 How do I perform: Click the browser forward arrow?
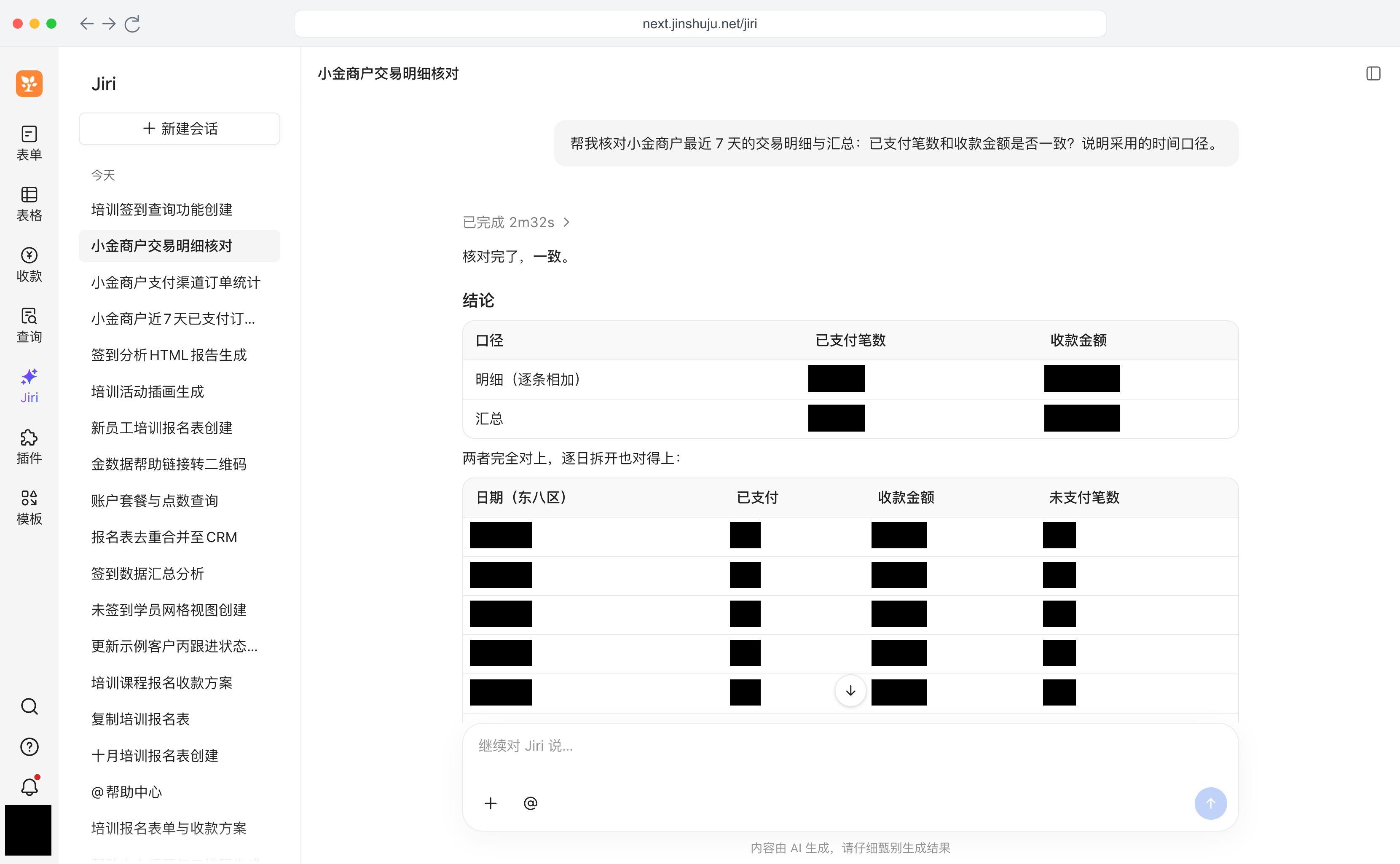coord(109,24)
